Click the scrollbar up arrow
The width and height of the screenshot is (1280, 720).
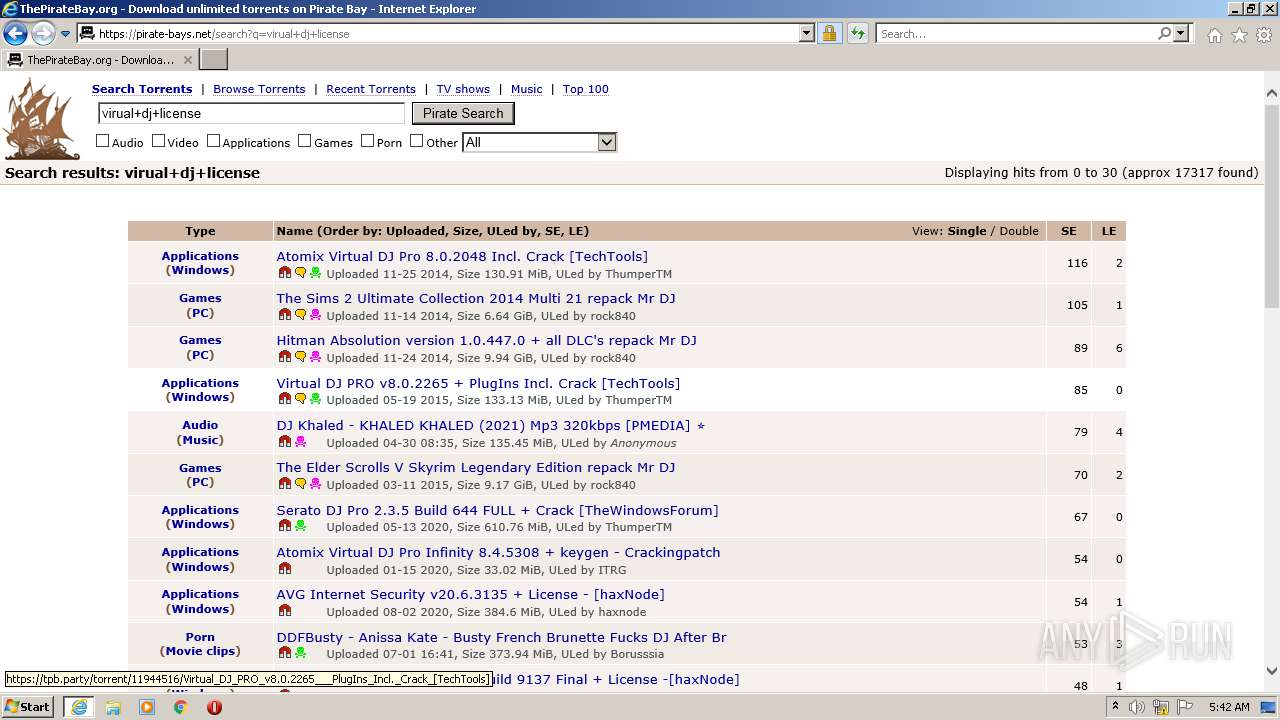coord(1272,93)
